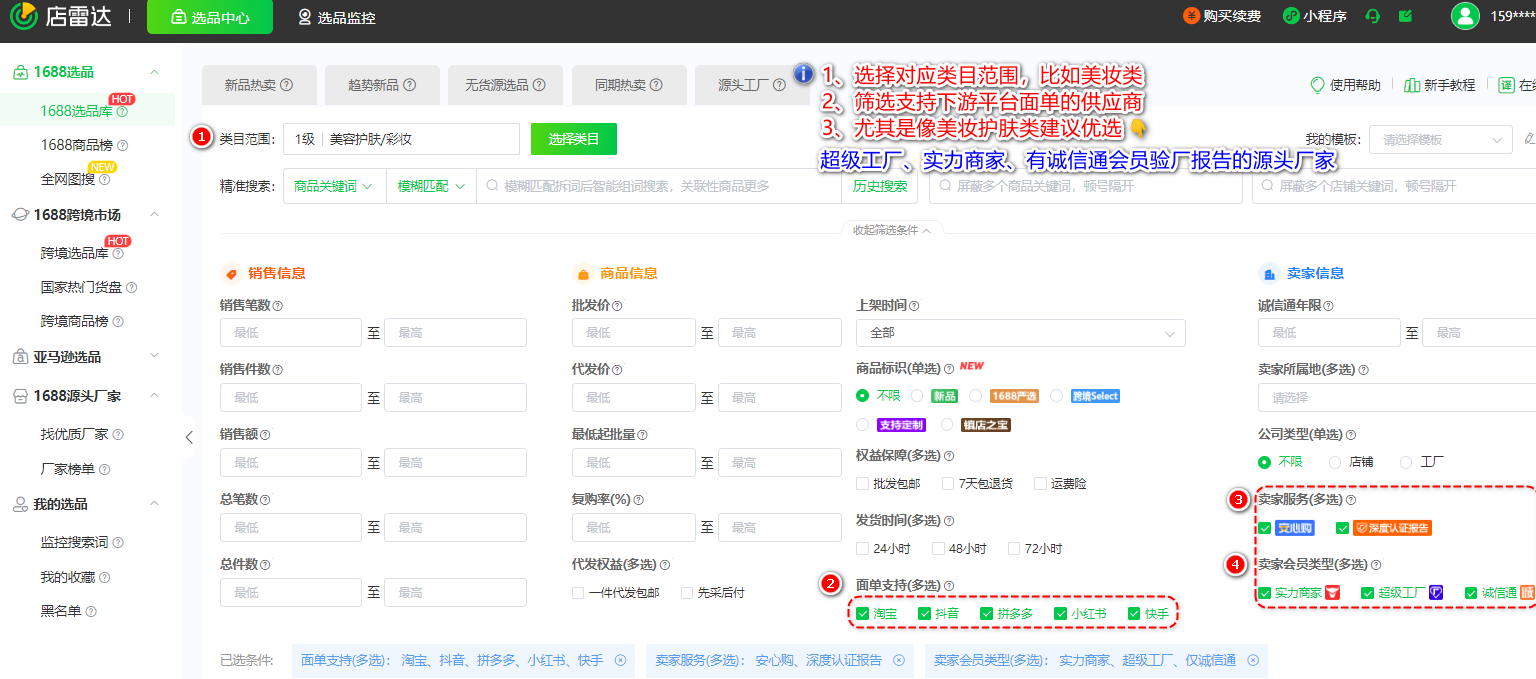
Task: Click the 新品热卖 button
Action: (258, 85)
